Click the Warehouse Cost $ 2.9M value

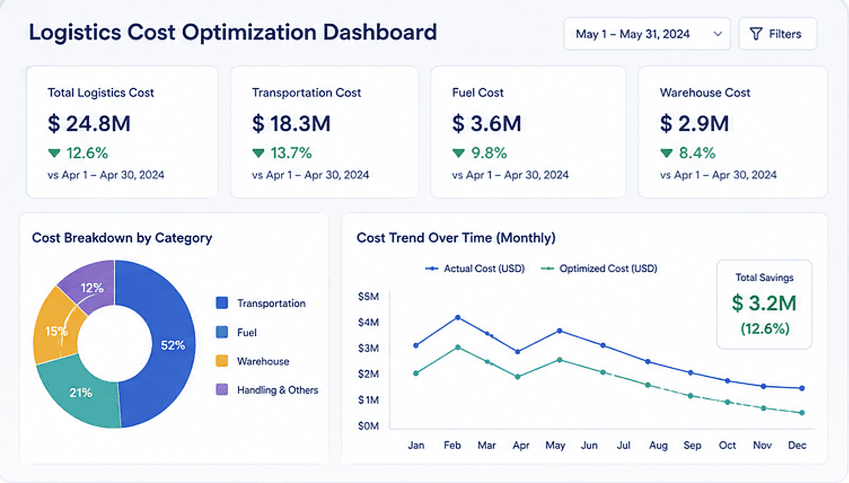[x=694, y=123]
